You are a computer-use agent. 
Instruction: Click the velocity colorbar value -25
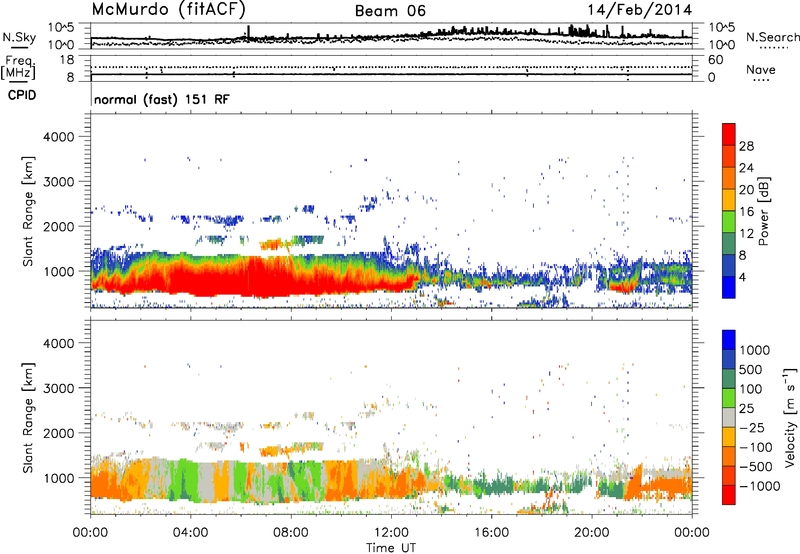pos(752,428)
